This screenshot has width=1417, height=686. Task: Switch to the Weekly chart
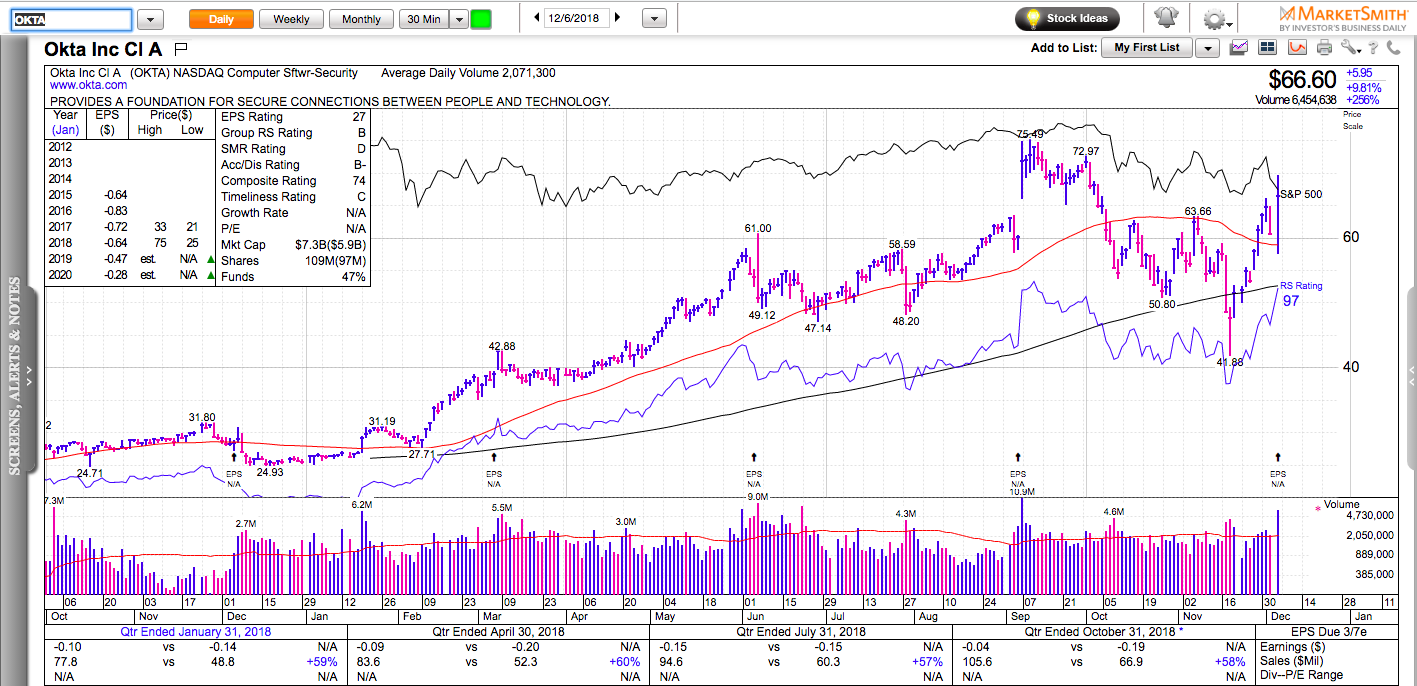(291, 19)
